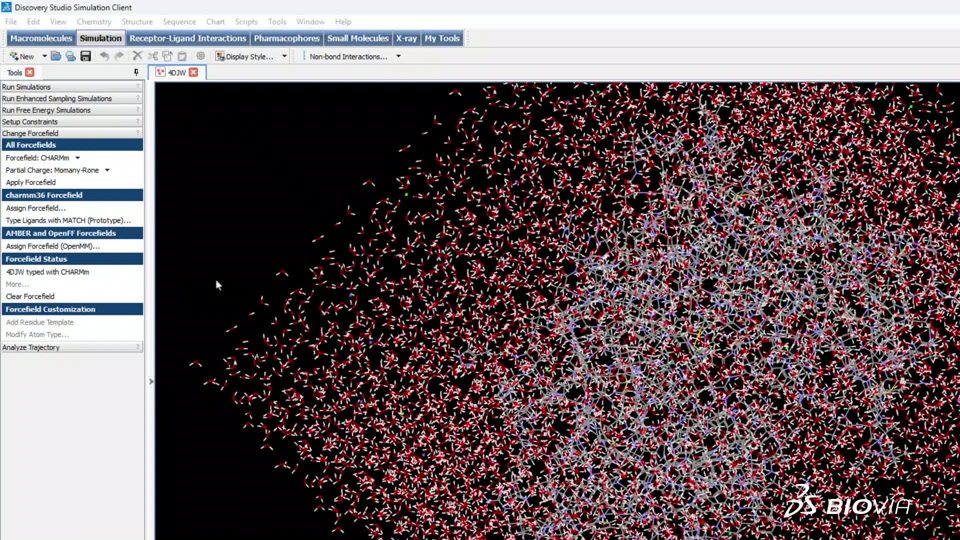The width and height of the screenshot is (960, 540).
Task: Click the open from server icon
Action: click(70, 56)
